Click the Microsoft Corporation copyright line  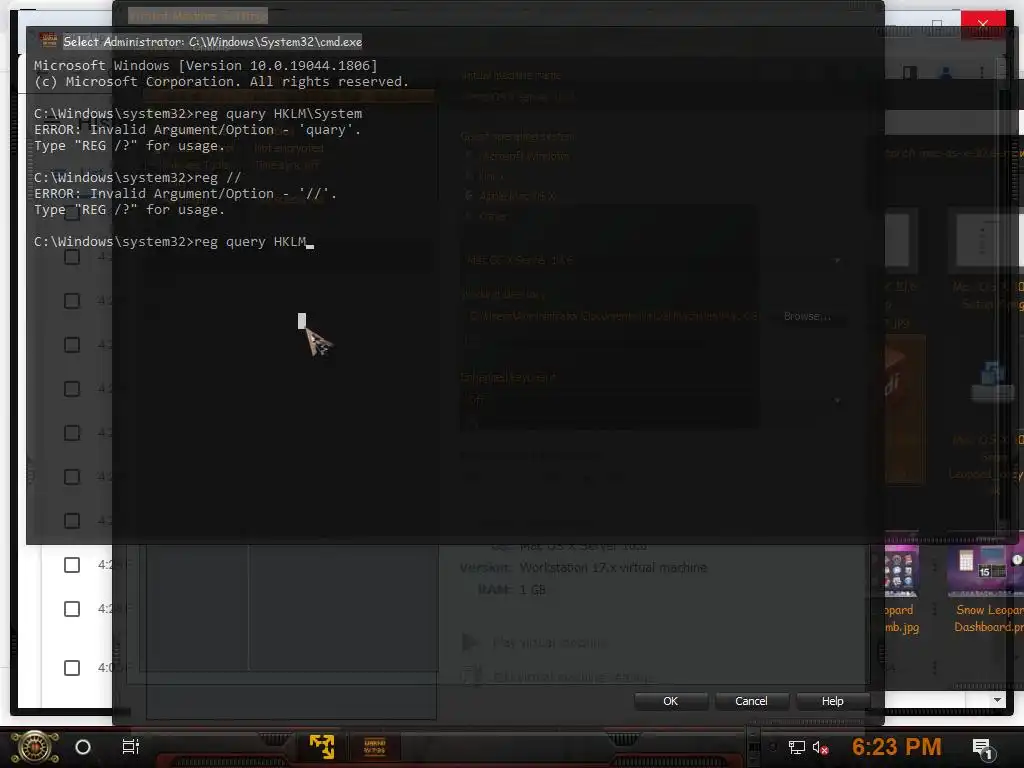221,82
